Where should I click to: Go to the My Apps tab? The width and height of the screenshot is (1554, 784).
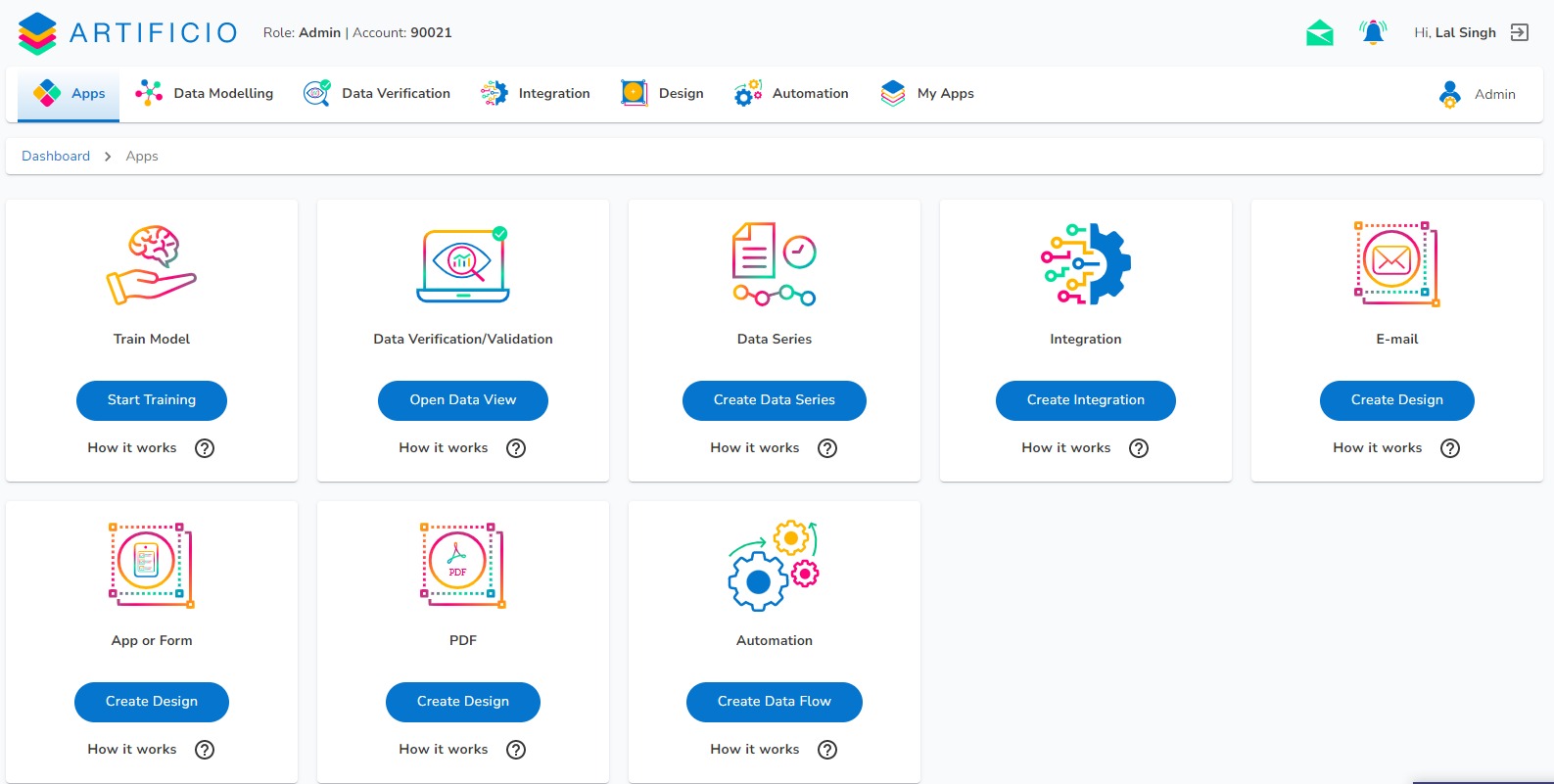click(927, 94)
